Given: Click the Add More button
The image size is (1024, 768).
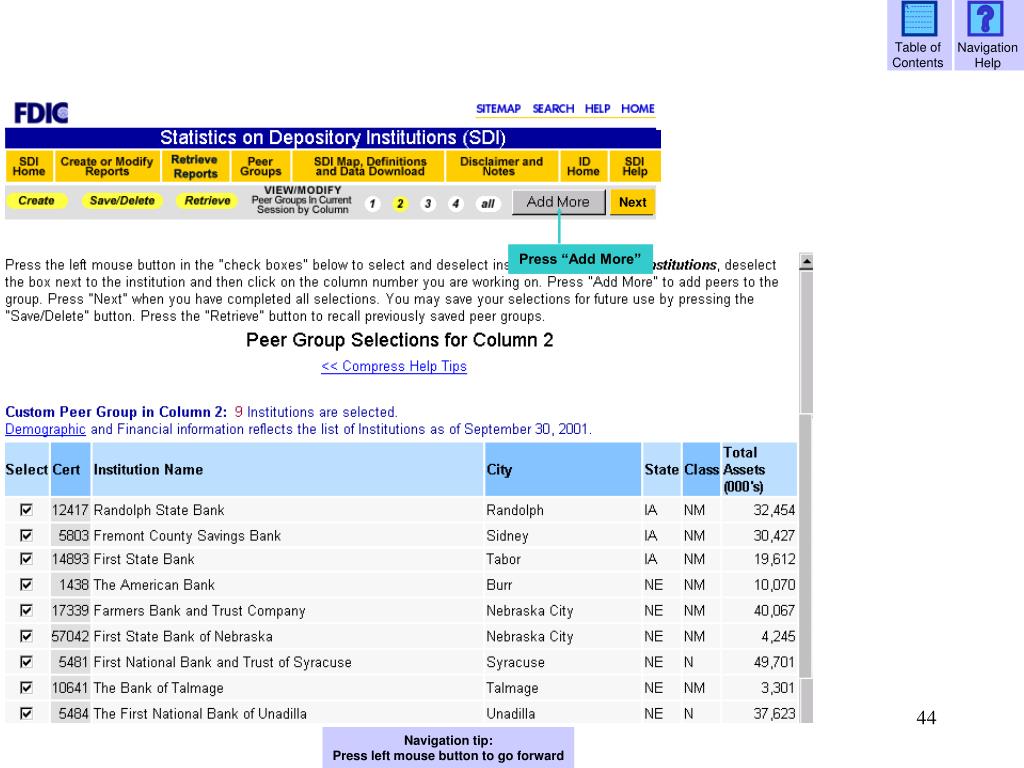Looking at the screenshot, I should click(x=558, y=202).
